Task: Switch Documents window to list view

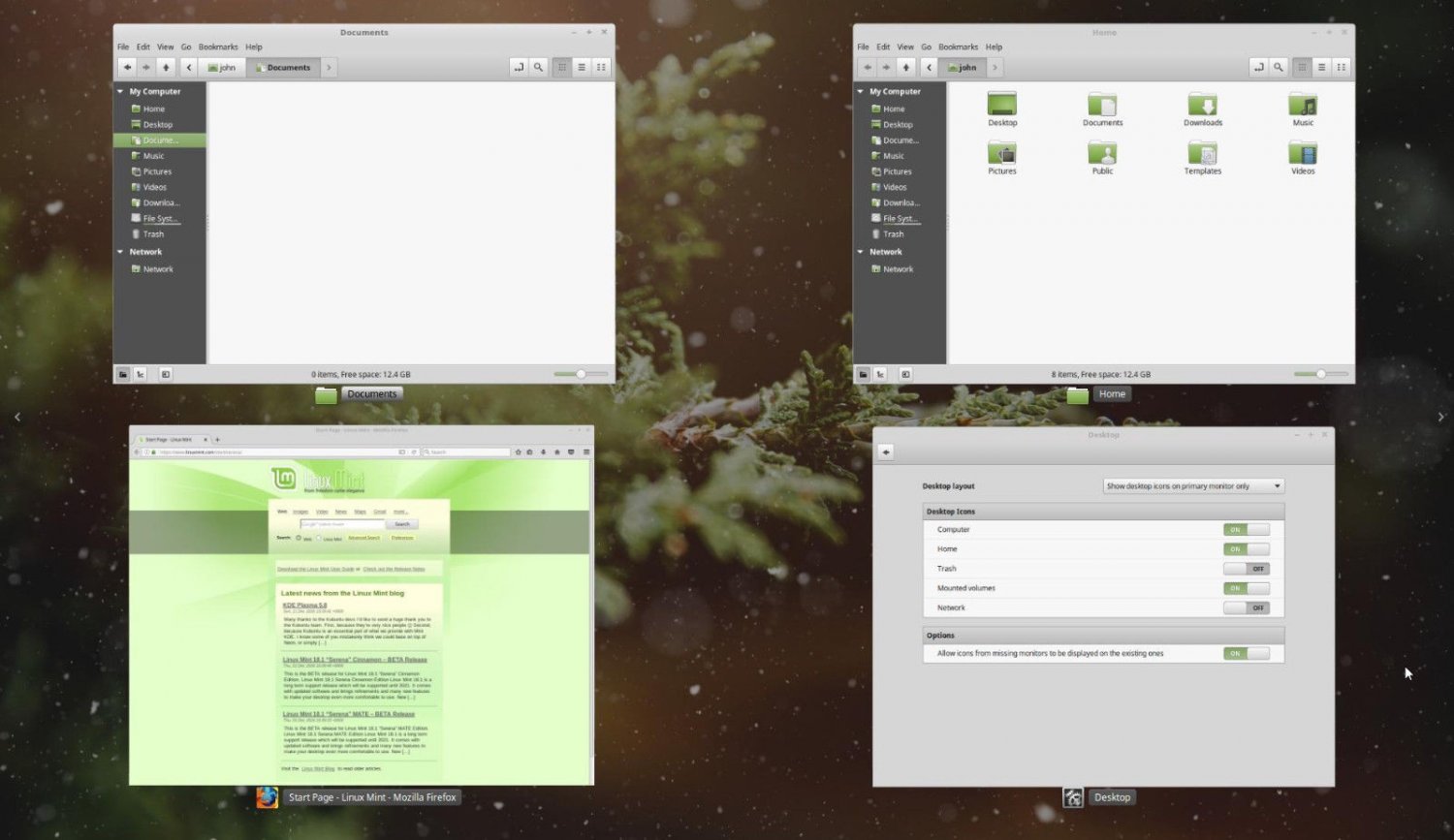Action: tap(581, 67)
